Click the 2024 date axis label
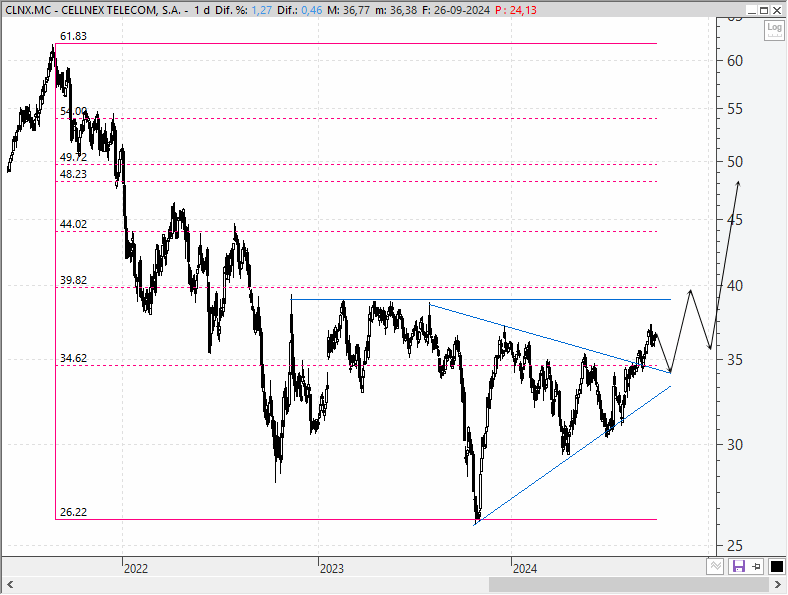Viewport: 788px width, 595px height. click(x=525, y=569)
